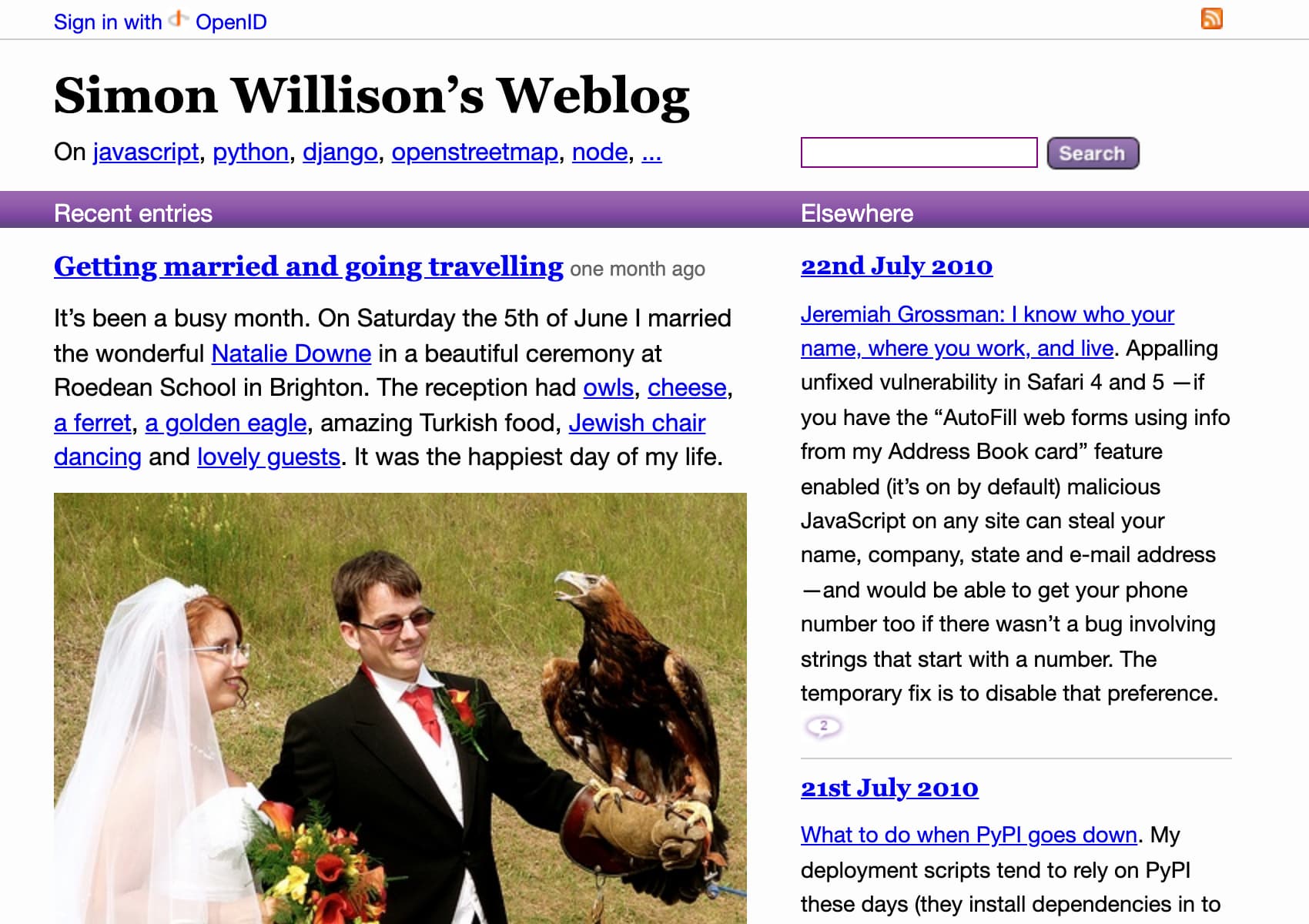Open What to do when PyPI goes down

(x=969, y=835)
